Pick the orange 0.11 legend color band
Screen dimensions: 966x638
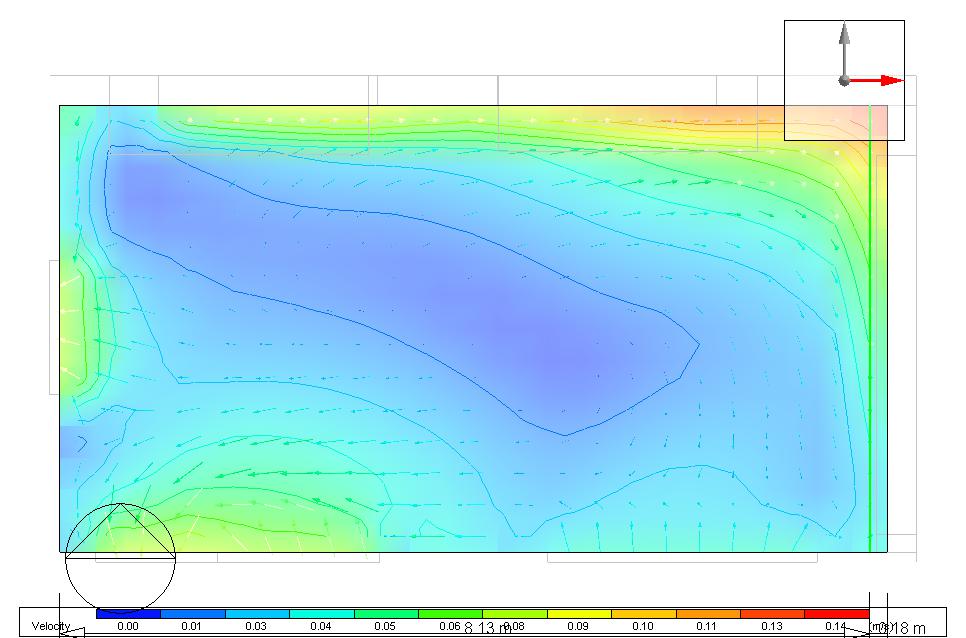point(708,614)
